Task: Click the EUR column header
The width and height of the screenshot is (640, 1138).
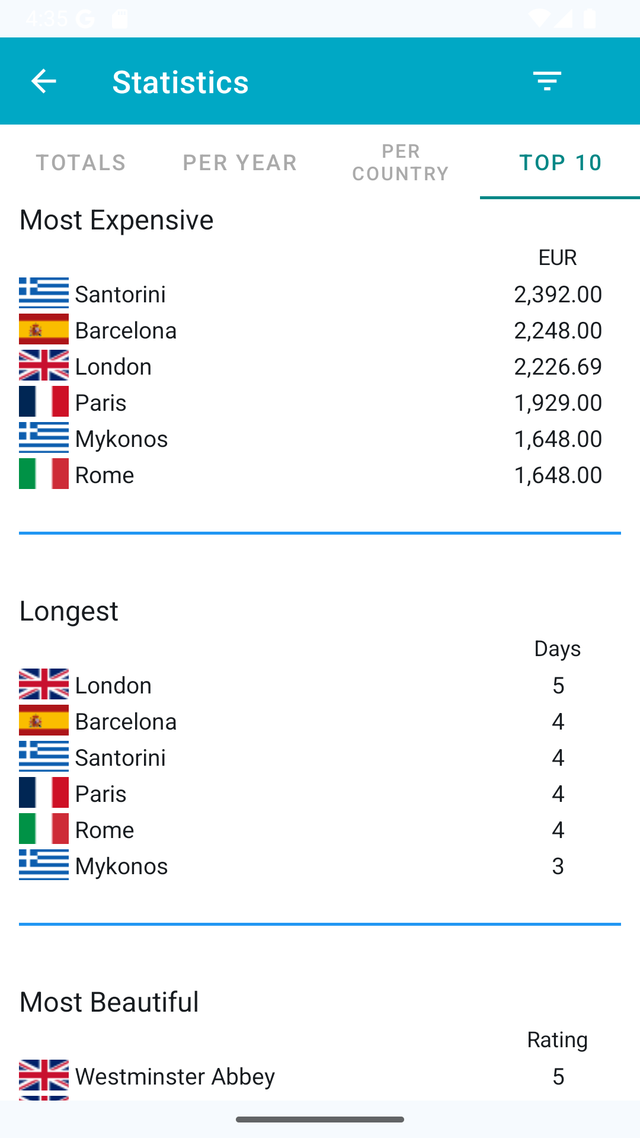Action: [557, 257]
